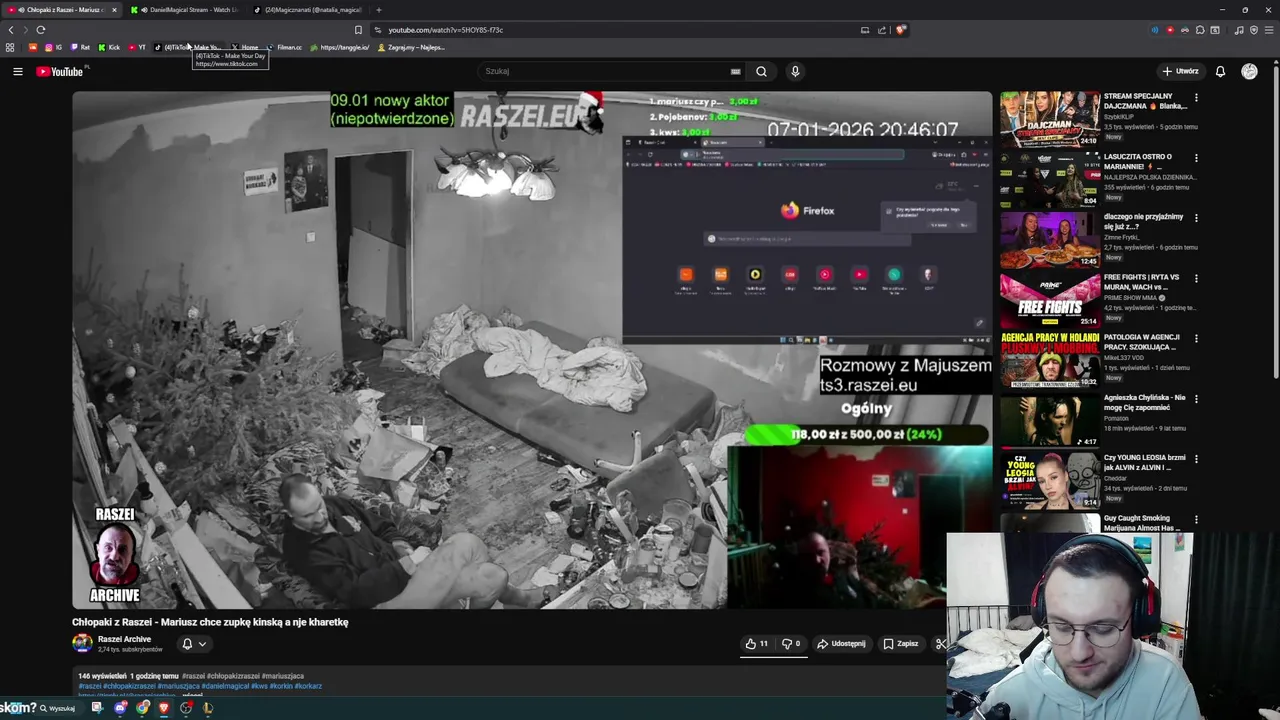
Task: Open options for Agnieszka Chylińska video
Action: (x=1196, y=399)
